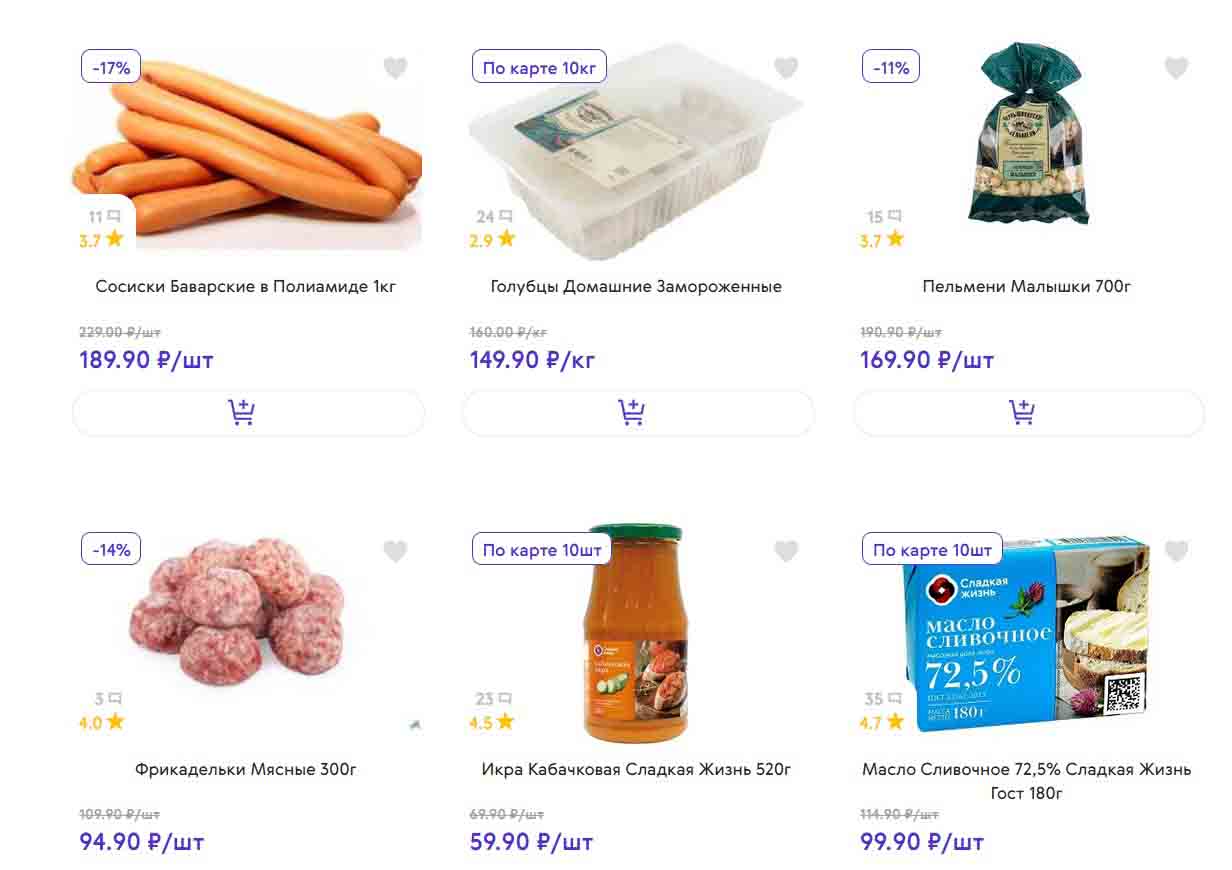Favorite Пельмени Малышки with heart icon
This screenshot has height=870, width=1232.
tap(1176, 68)
